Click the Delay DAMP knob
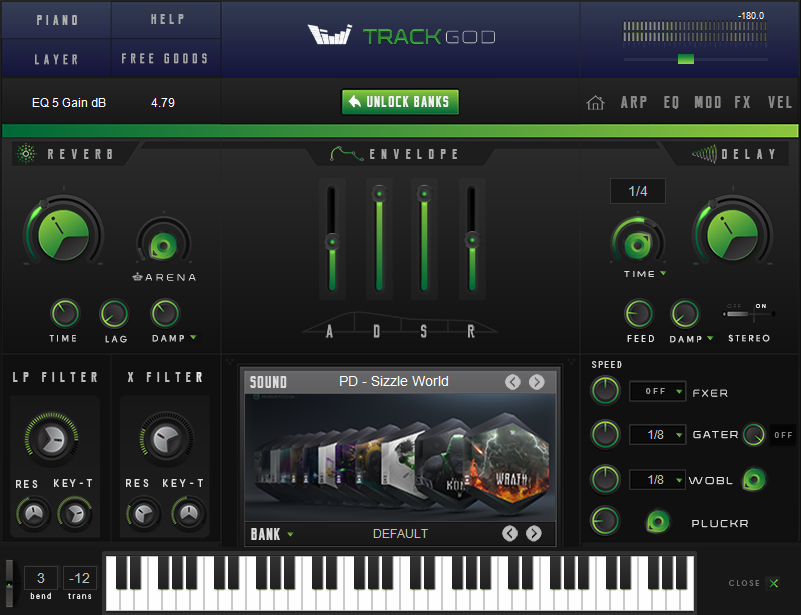This screenshot has height=615, width=801. click(x=685, y=314)
